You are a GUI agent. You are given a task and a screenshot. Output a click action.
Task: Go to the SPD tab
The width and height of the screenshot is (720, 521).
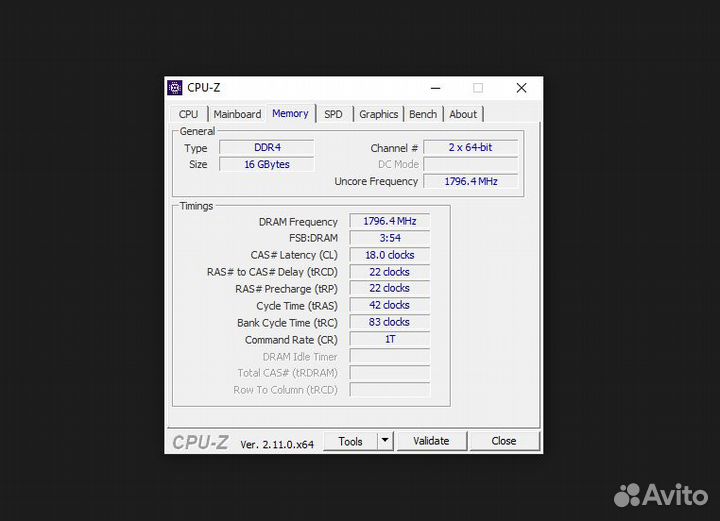pyautogui.click(x=333, y=114)
